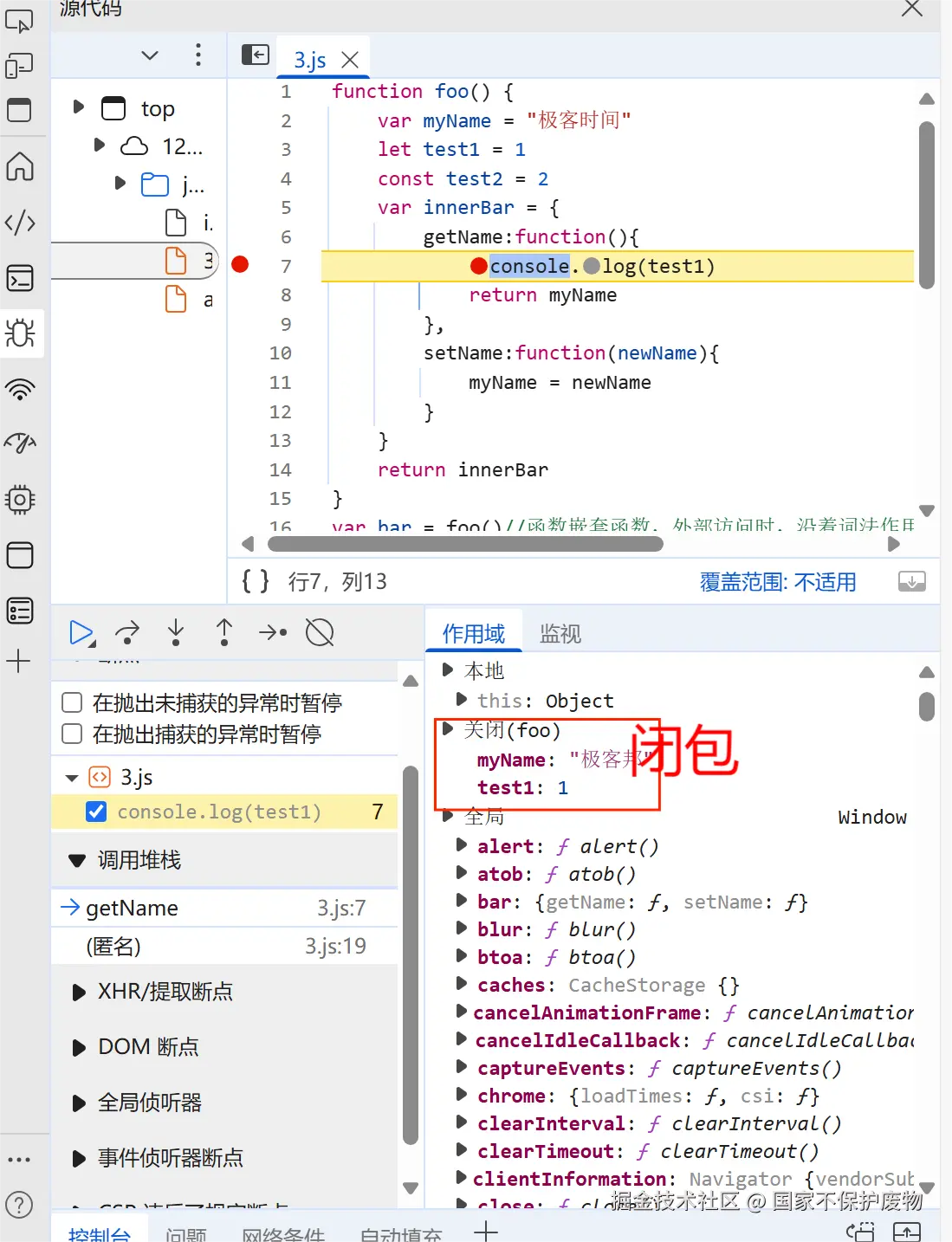Resume script execution with the play button
This screenshot has width=952, height=1242.
coord(82,632)
